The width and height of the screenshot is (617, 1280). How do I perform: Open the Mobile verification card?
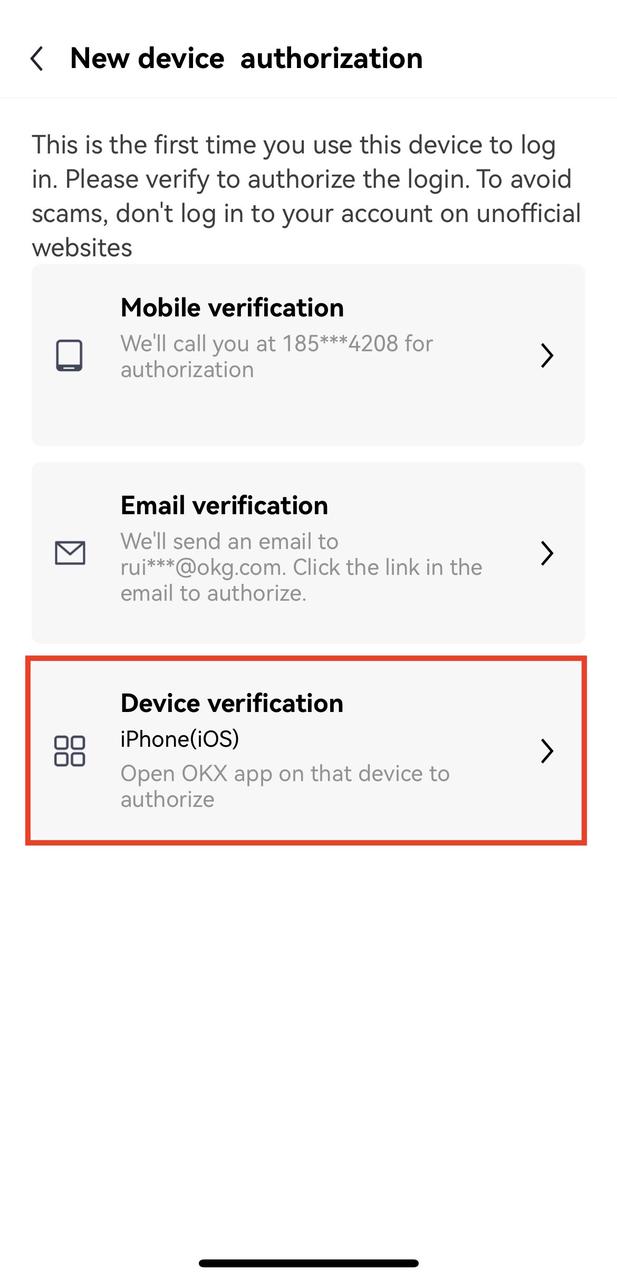pyautogui.click(x=308, y=355)
